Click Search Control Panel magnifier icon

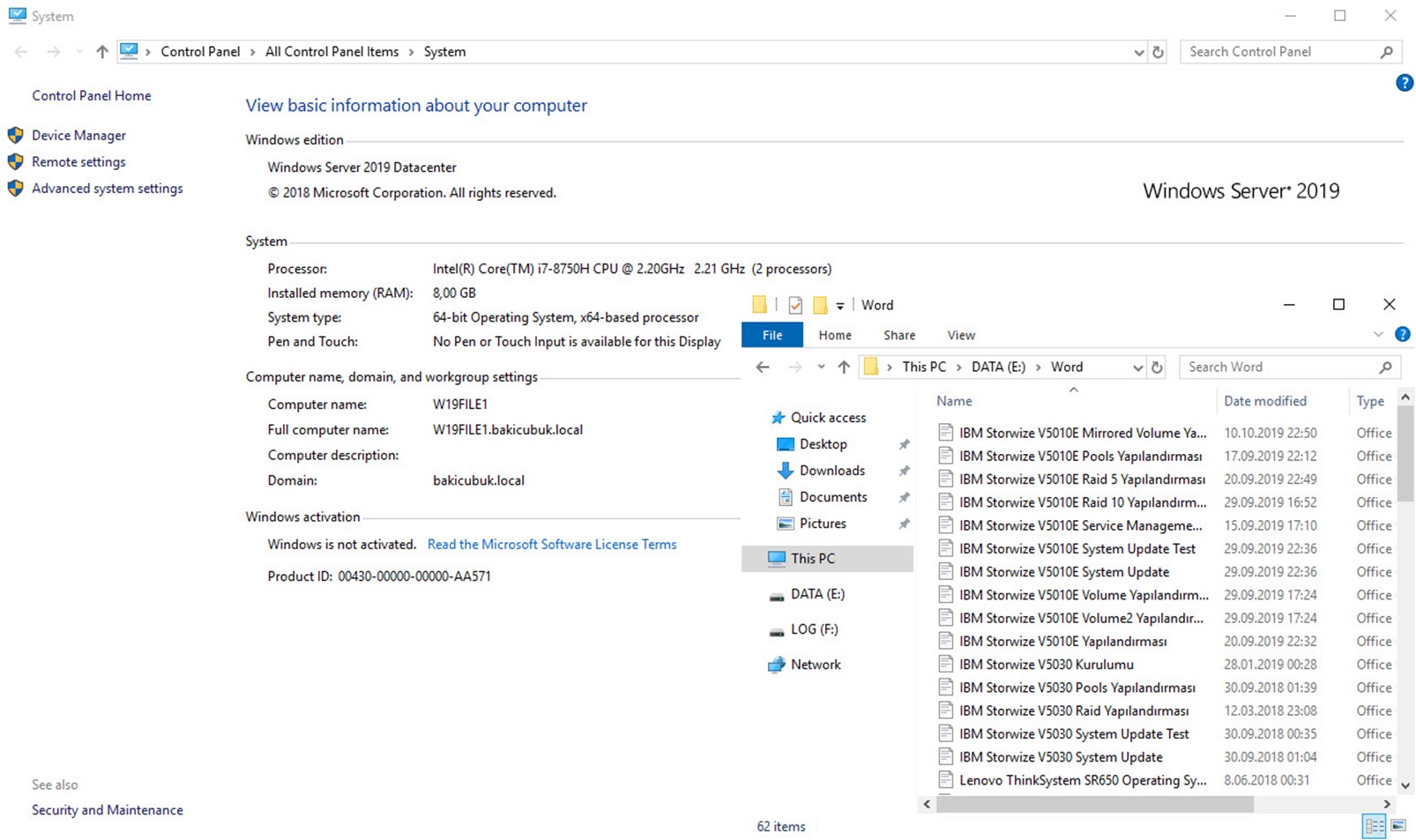pos(1386,52)
